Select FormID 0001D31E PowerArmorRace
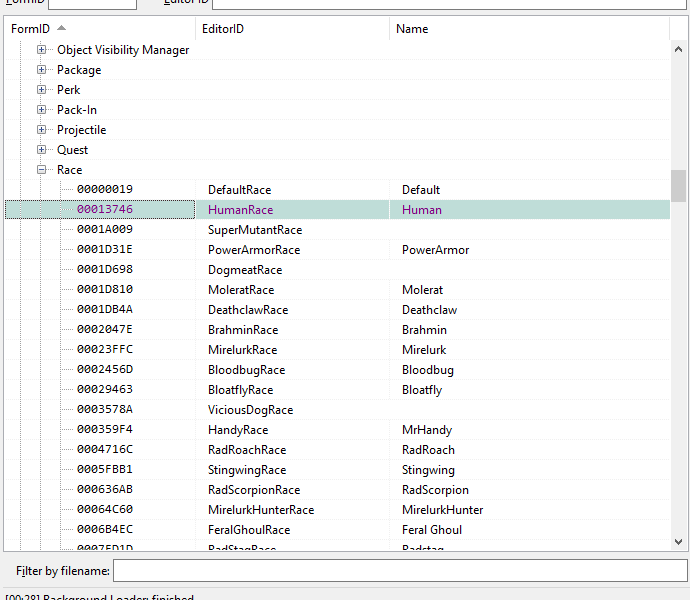This screenshot has width=690, height=600. [x=254, y=250]
